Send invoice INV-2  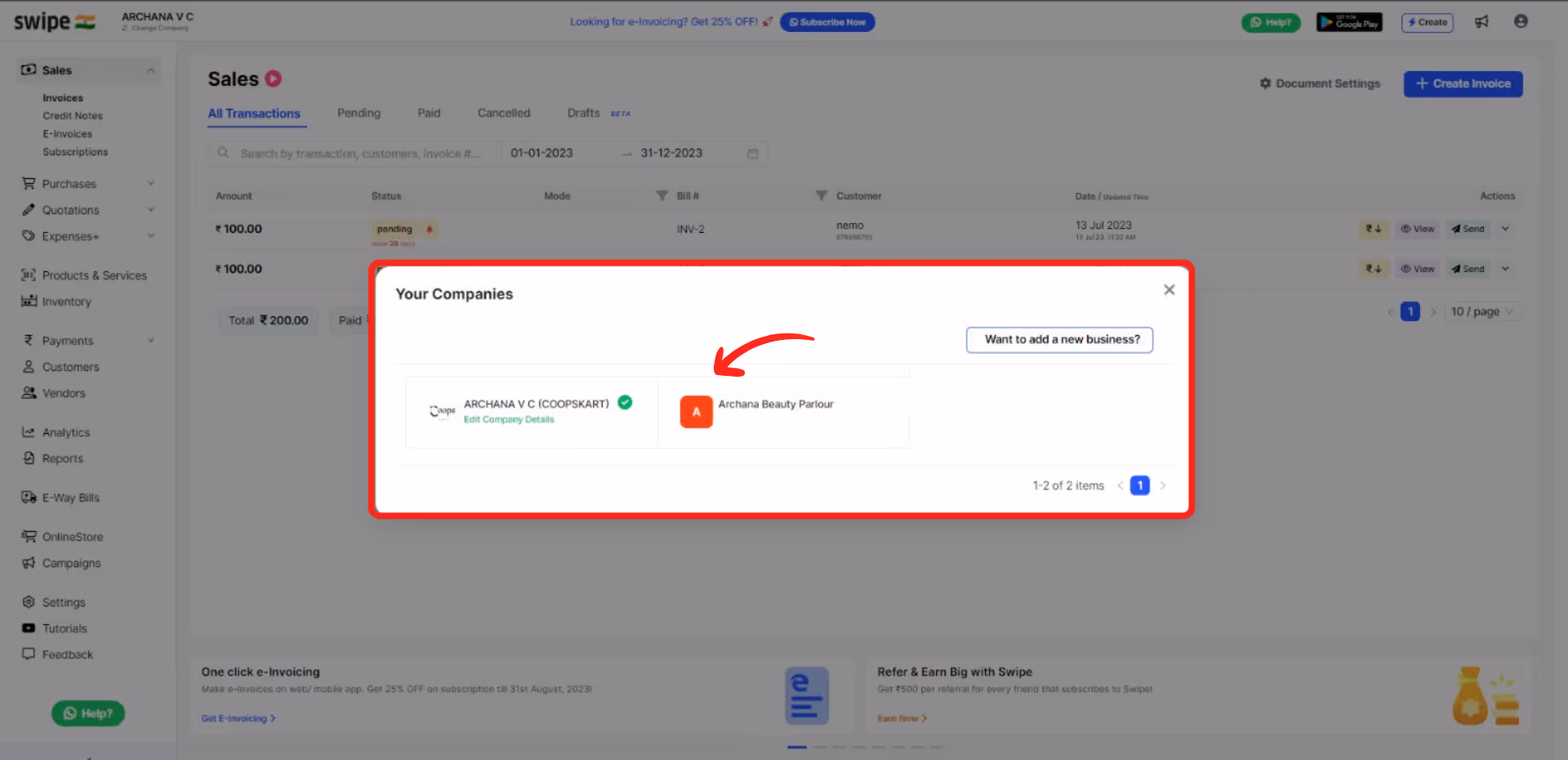[1468, 229]
